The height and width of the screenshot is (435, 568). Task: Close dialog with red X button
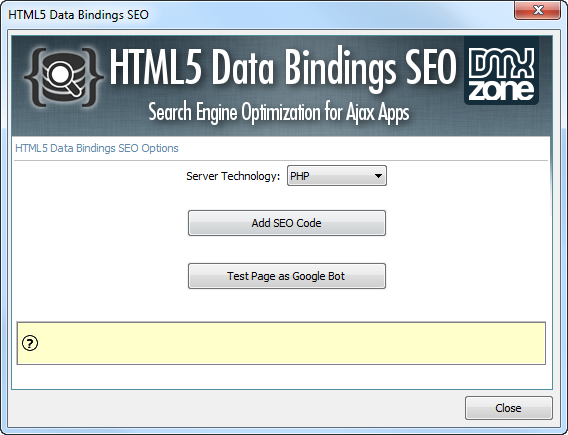(538, 10)
